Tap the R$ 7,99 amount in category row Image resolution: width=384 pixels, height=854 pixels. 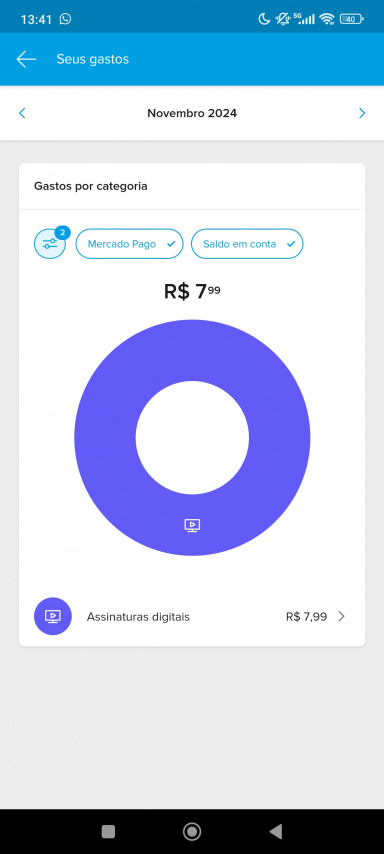tap(306, 617)
